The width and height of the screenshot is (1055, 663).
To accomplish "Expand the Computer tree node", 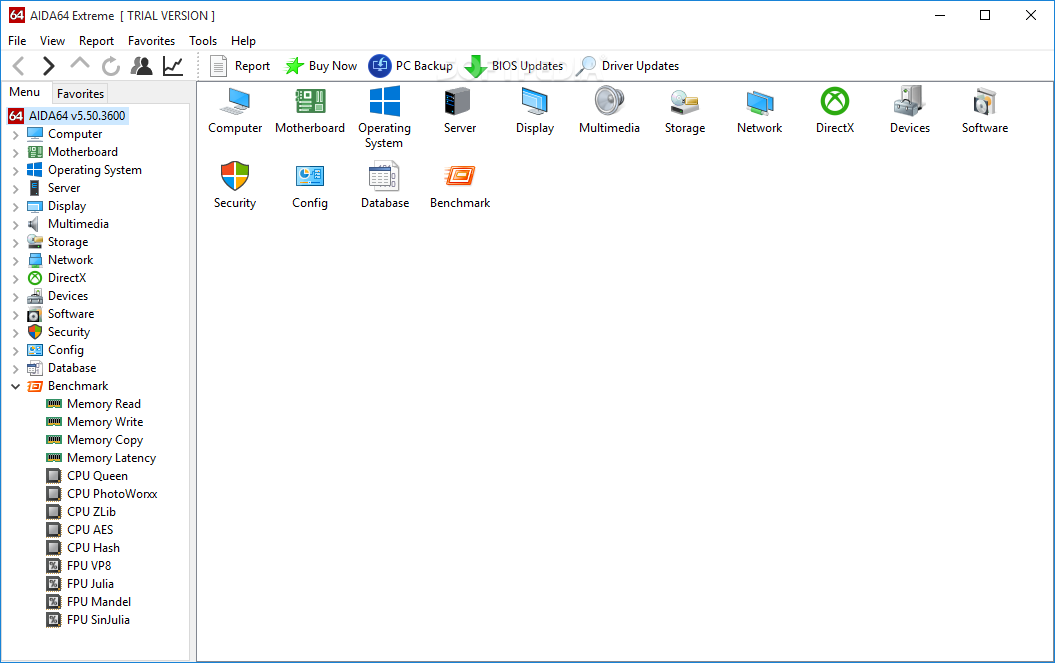I will pyautogui.click(x=15, y=135).
